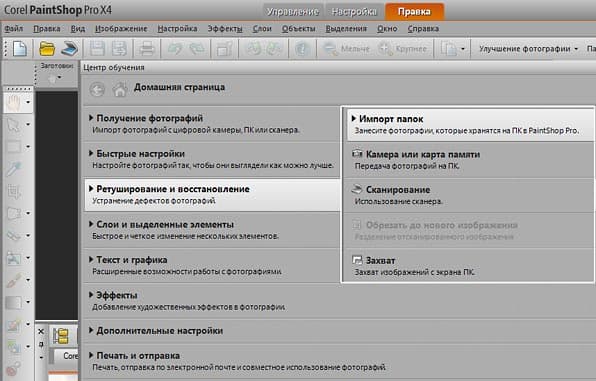Expand Текст и графика topic
The width and height of the screenshot is (596, 381).
point(212,265)
